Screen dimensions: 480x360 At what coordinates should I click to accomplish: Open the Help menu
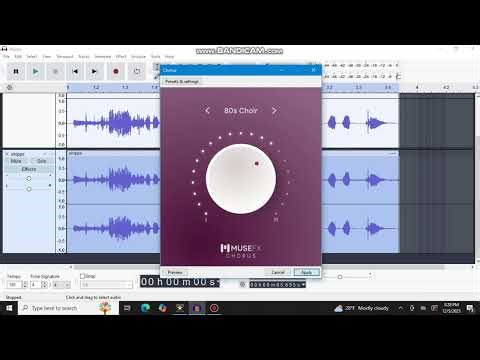pyautogui.click(x=169, y=56)
